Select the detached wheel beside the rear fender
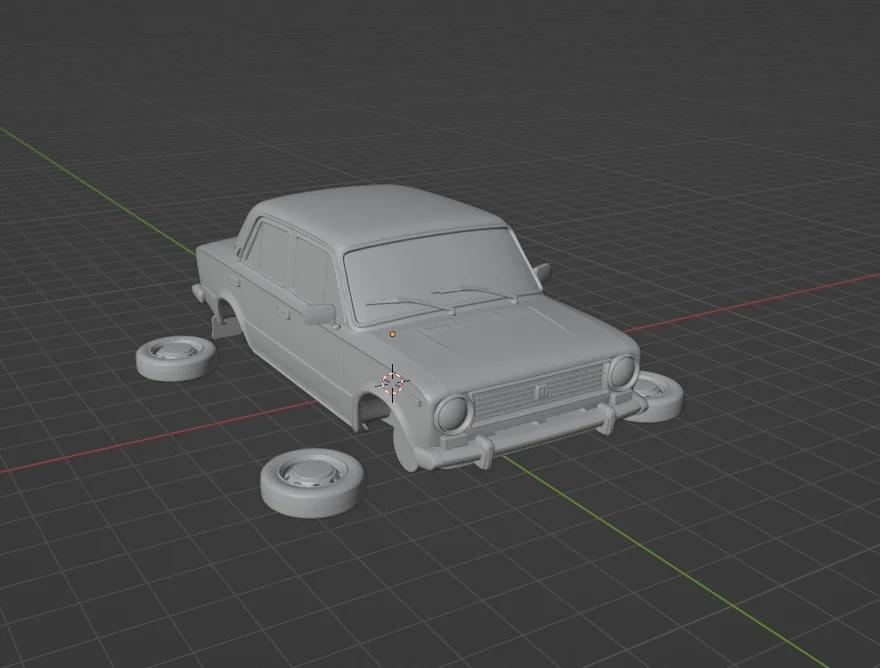 coord(176,358)
